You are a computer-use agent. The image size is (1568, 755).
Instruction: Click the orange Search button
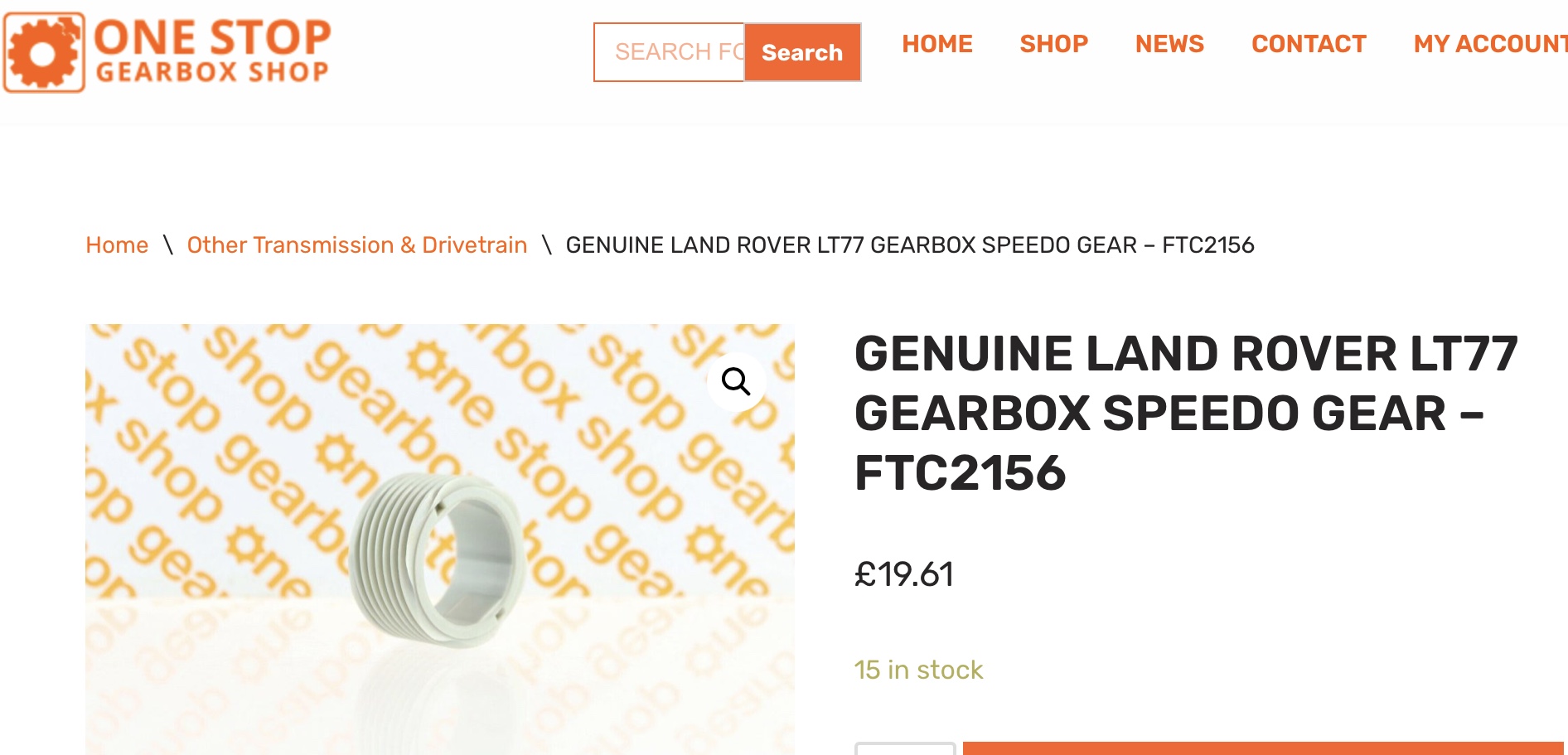(x=802, y=52)
